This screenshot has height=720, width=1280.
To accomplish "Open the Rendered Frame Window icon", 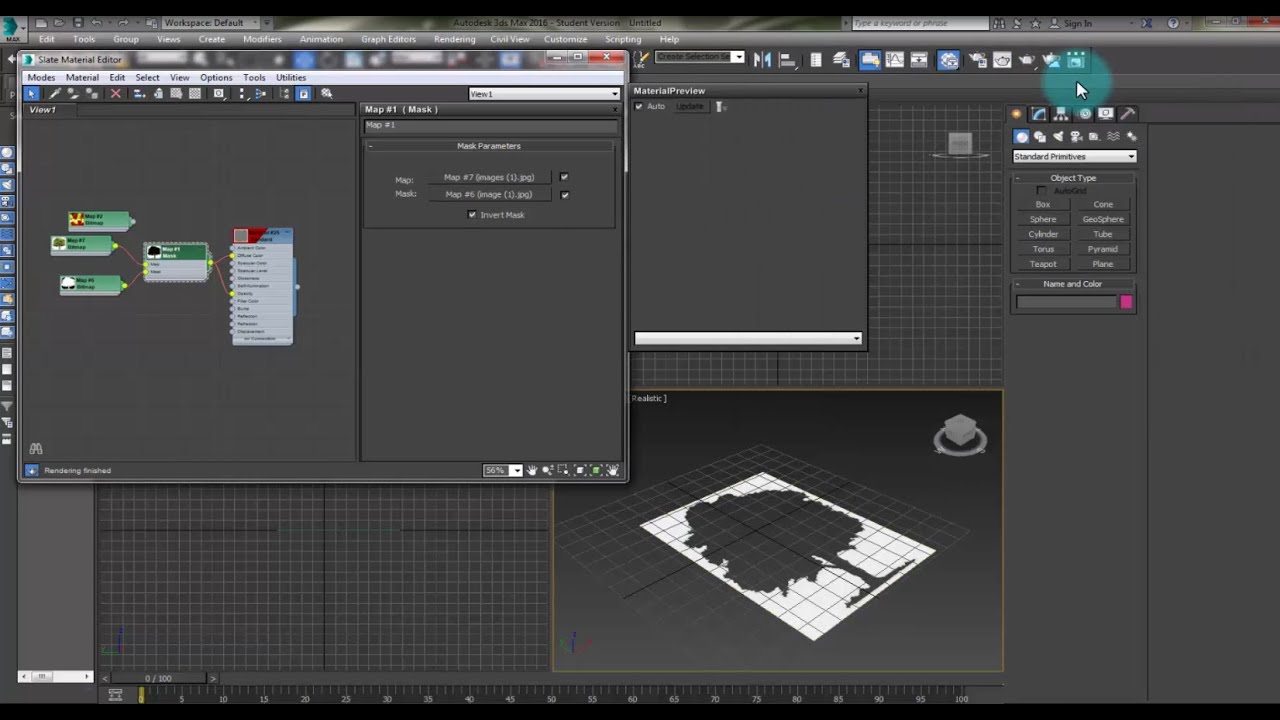I will tap(1002, 60).
